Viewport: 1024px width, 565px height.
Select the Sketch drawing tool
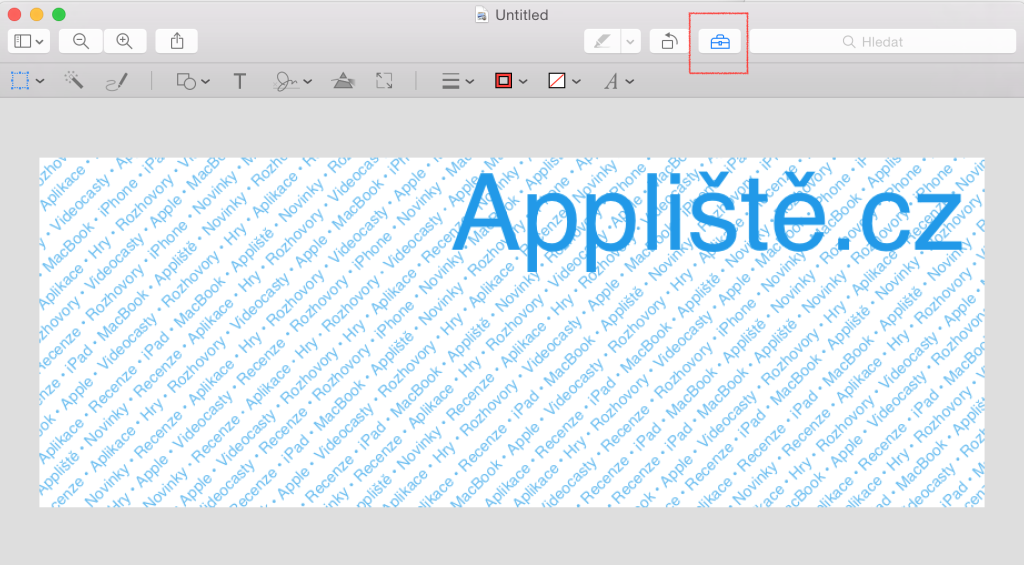(x=117, y=82)
